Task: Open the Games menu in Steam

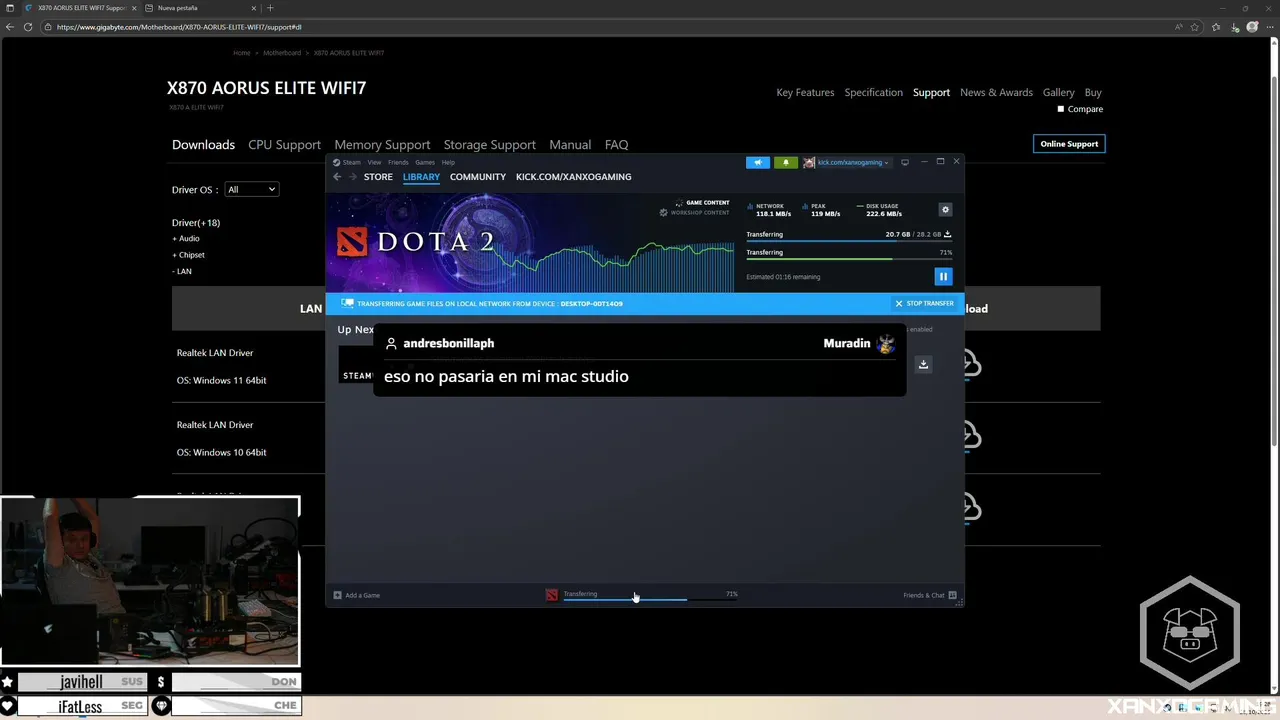Action: click(x=425, y=162)
